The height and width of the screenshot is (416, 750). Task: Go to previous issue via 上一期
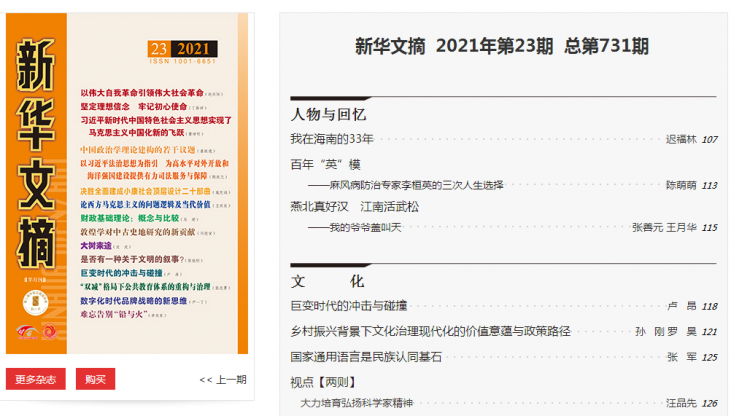coord(223,380)
